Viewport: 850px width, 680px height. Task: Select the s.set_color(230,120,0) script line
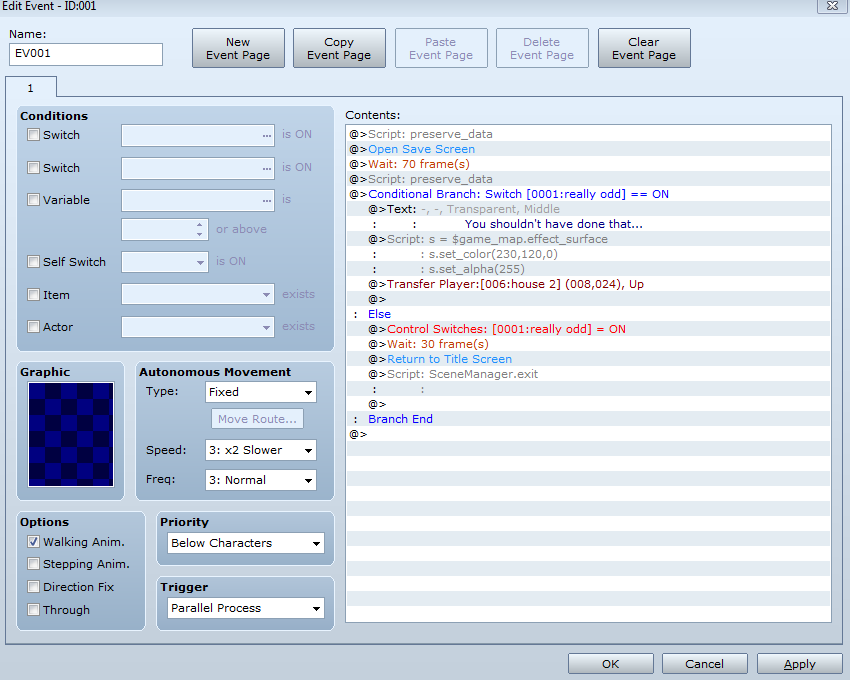[588, 254]
